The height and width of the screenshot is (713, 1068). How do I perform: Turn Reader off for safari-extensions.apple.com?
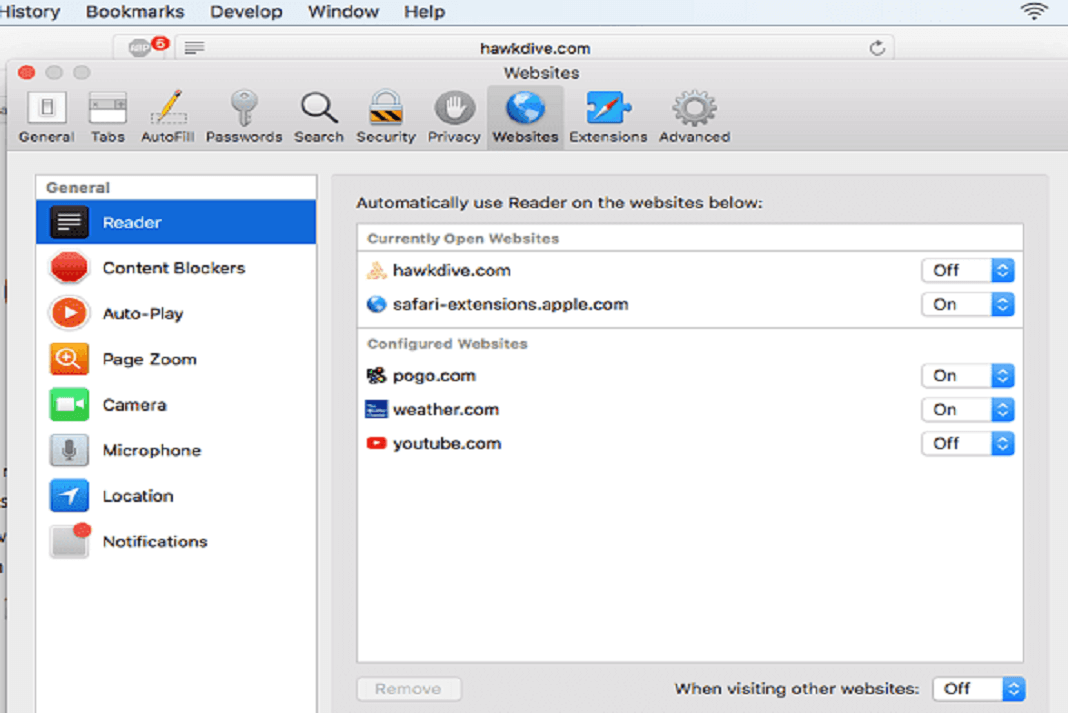[x=968, y=304]
